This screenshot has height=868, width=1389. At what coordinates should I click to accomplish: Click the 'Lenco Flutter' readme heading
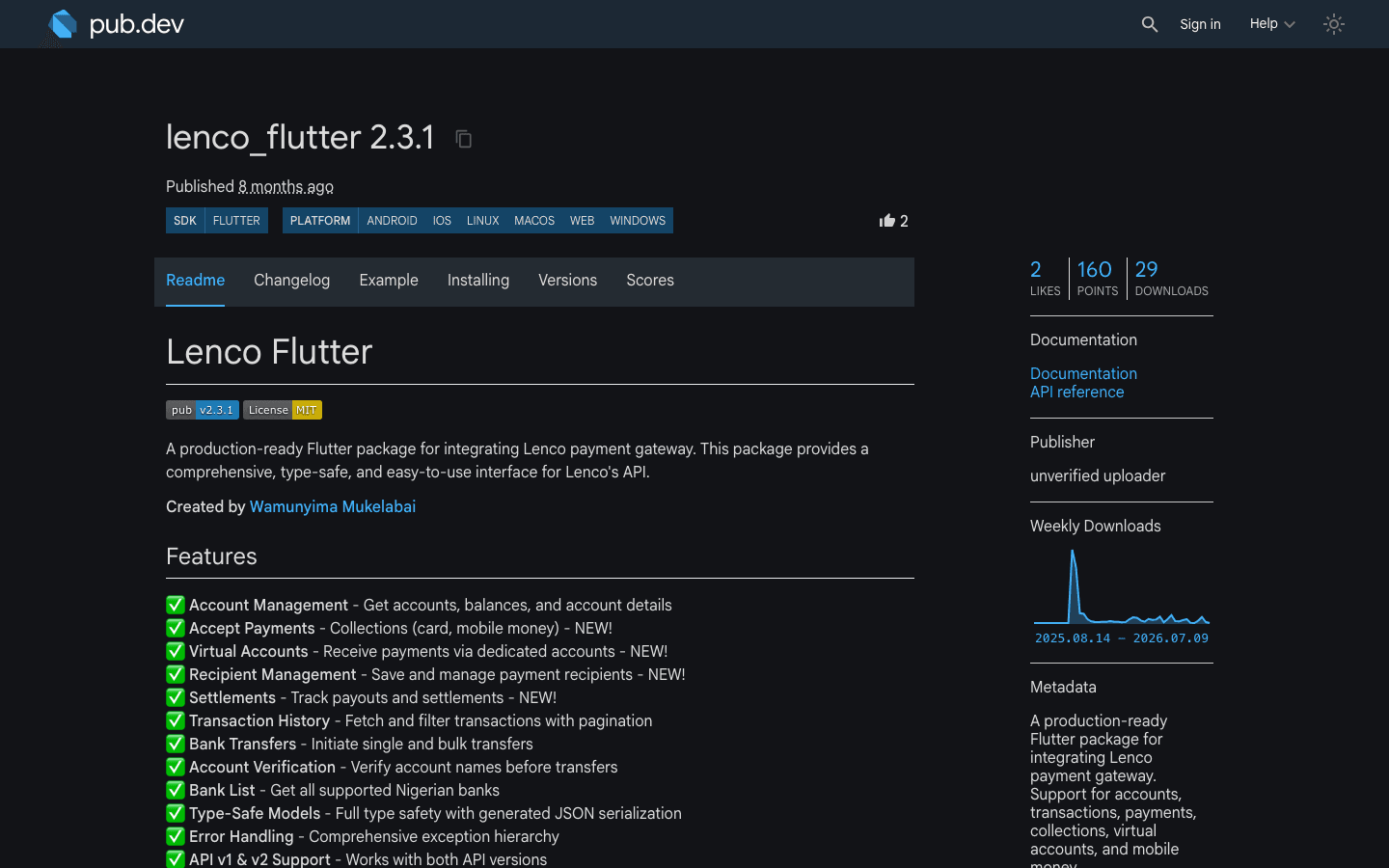tap(269, 352)
